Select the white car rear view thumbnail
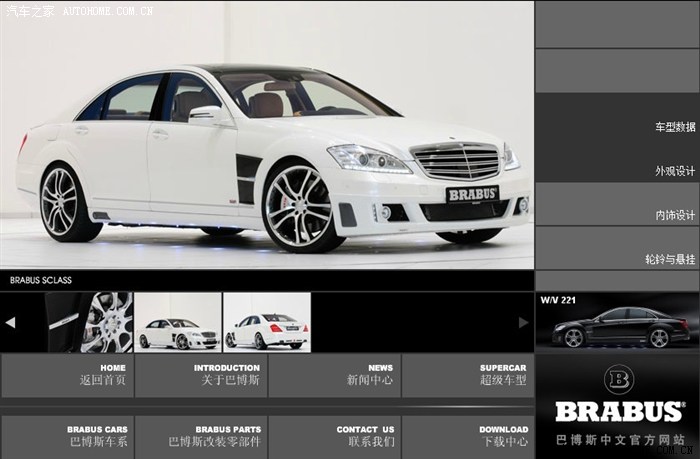 pyautogui.click(x=266, y=322)
